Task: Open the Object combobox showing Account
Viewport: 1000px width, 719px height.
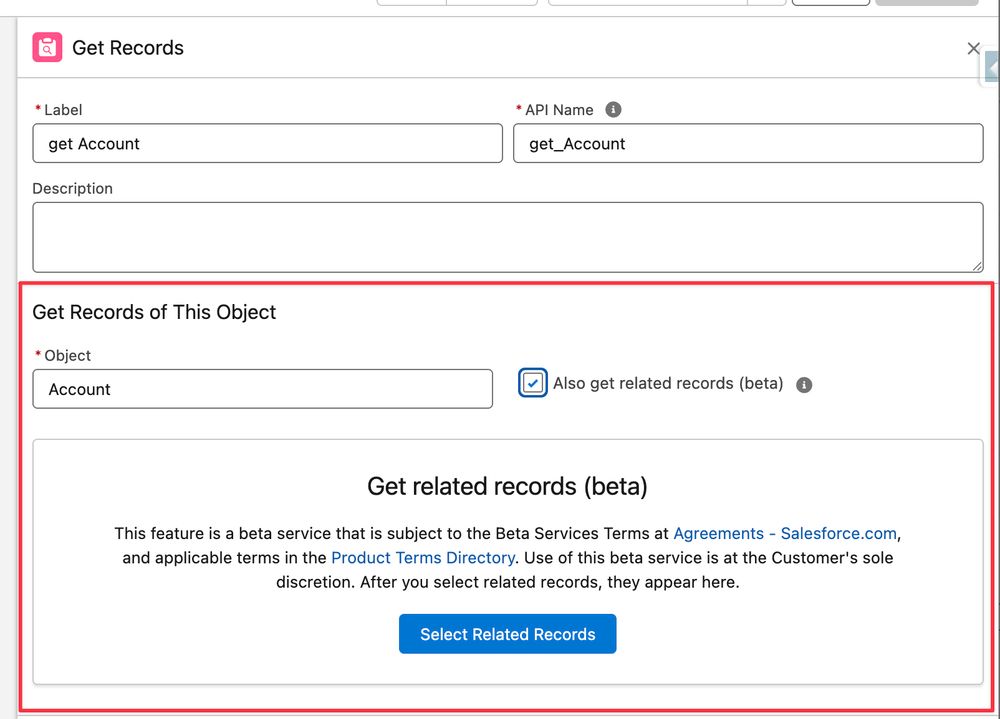Action: click(262, 389)
